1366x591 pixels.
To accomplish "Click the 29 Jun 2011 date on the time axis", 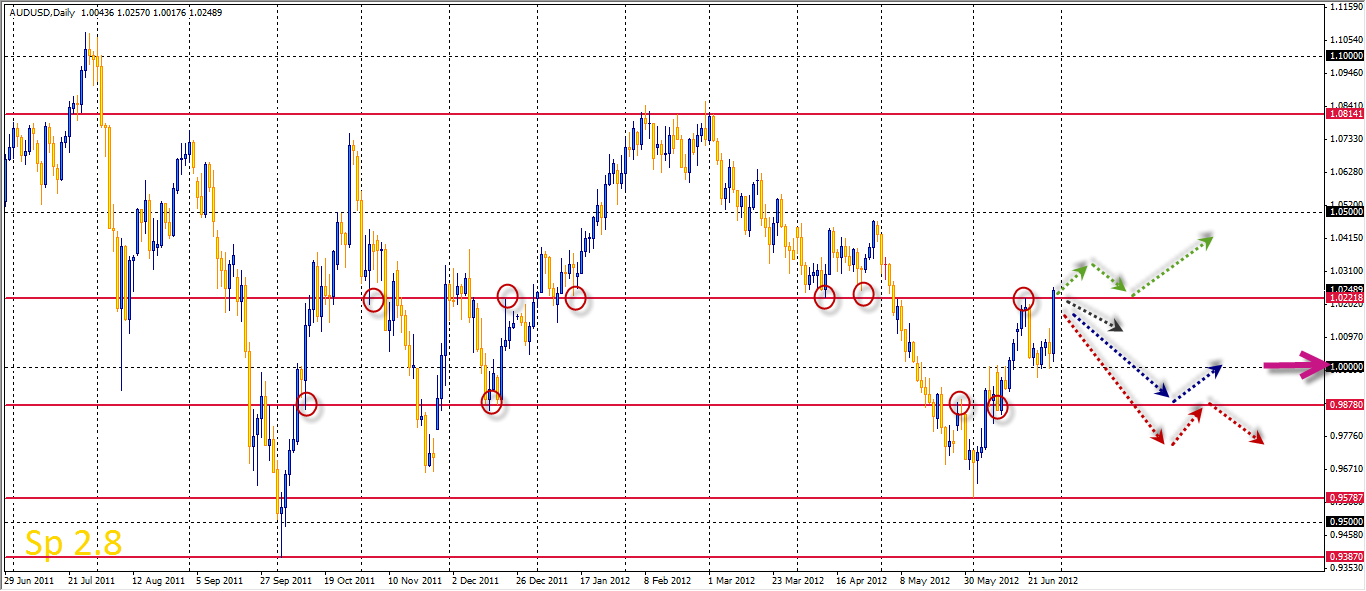I will (28, 579).
